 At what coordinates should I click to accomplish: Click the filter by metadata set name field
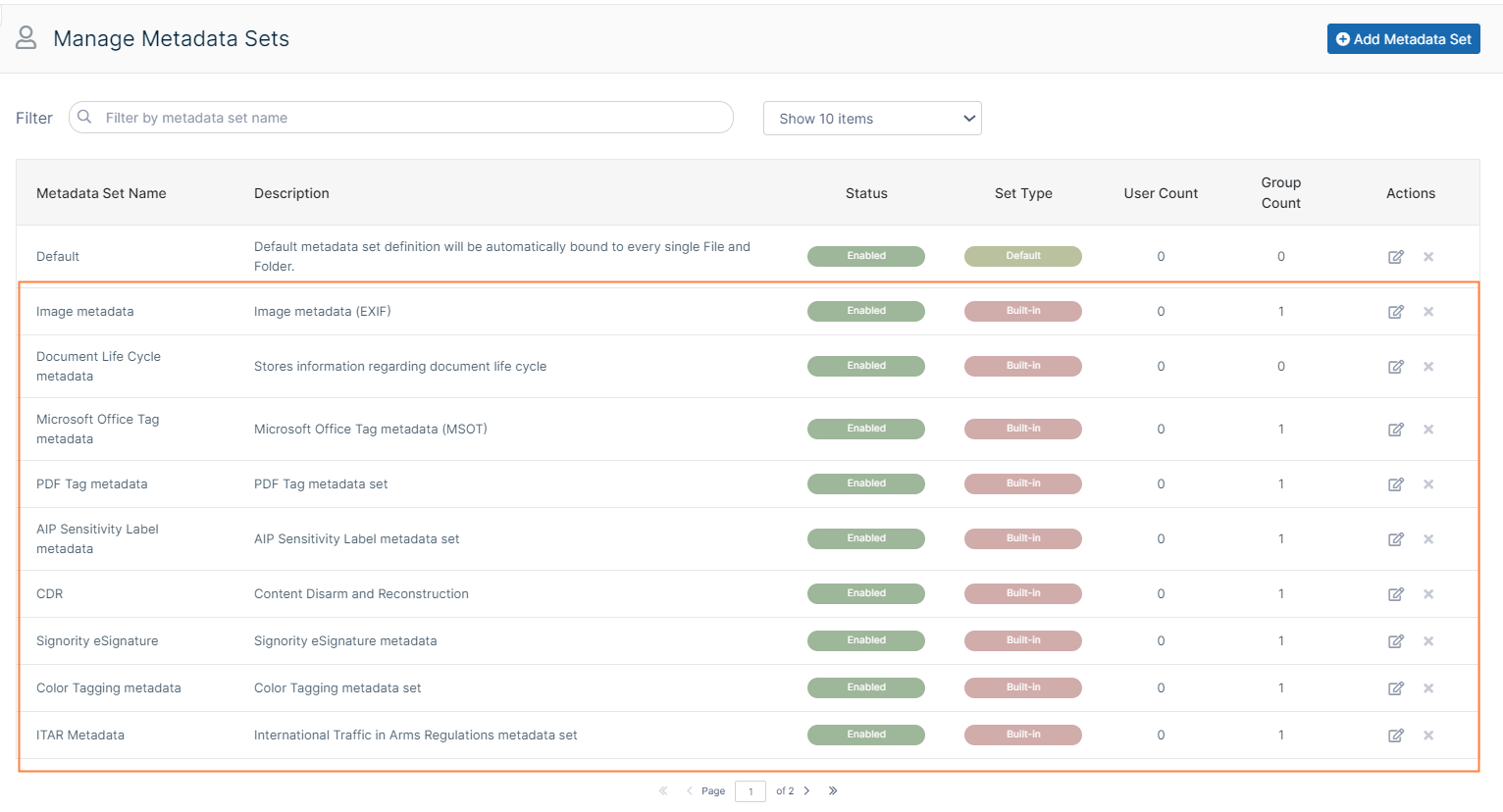(x=412, y=118)
